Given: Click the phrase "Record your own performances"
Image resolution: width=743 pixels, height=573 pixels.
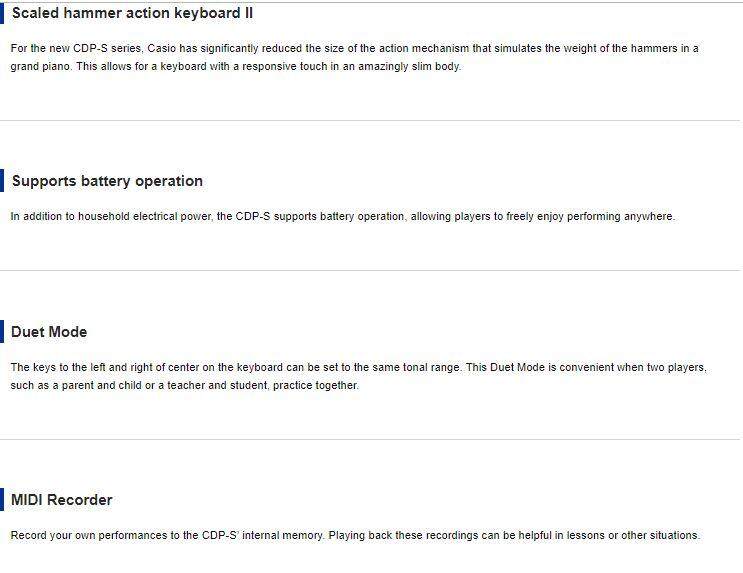Looking at the screenshot, I should [83, 535].
